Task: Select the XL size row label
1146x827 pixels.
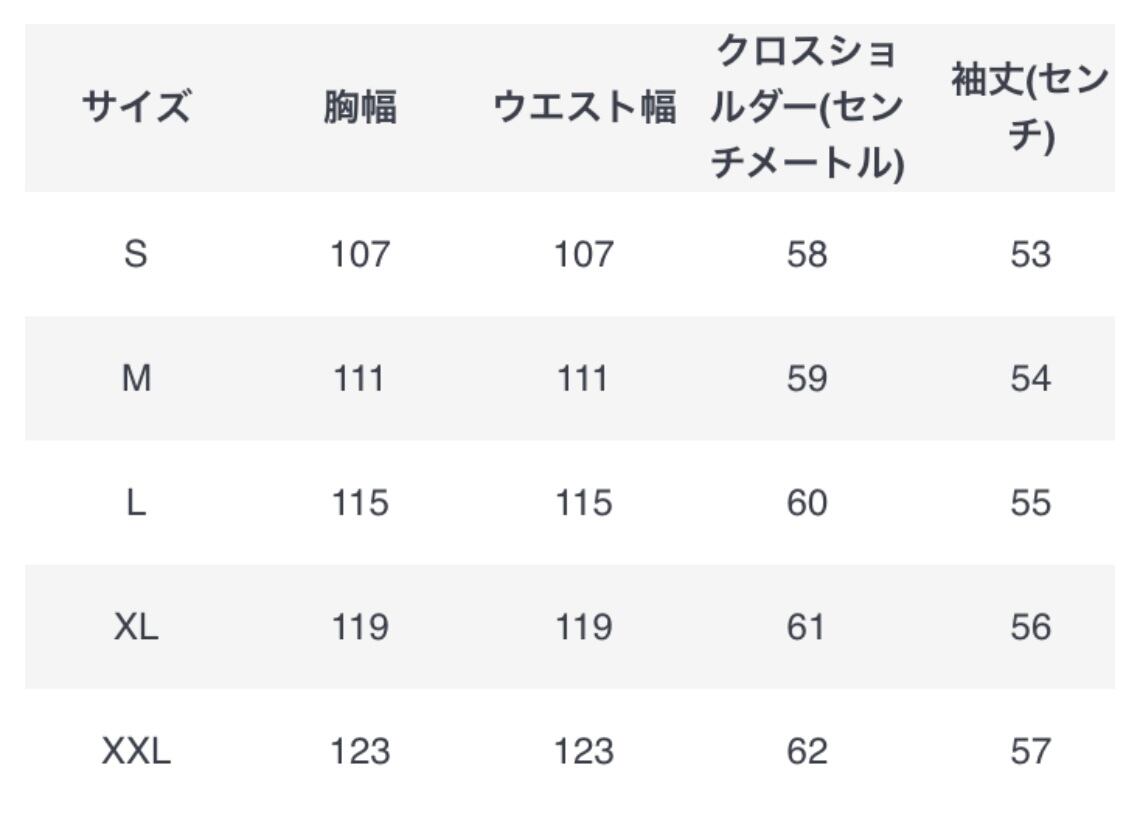Action: (x=136, y=627)
